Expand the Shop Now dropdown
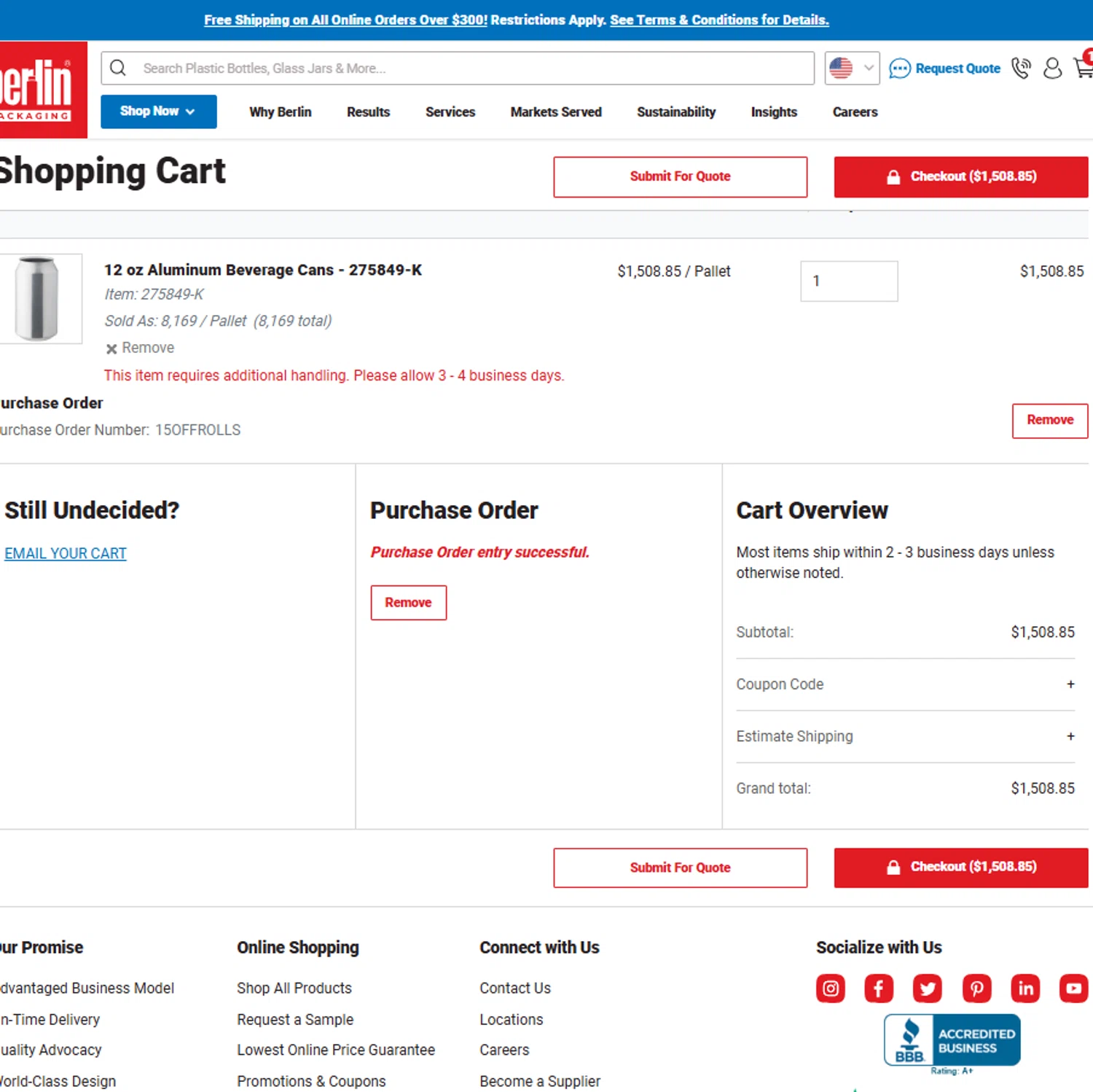Image resolution: width=1093 pixels, height=1092 pixels. tap(158, 112)
